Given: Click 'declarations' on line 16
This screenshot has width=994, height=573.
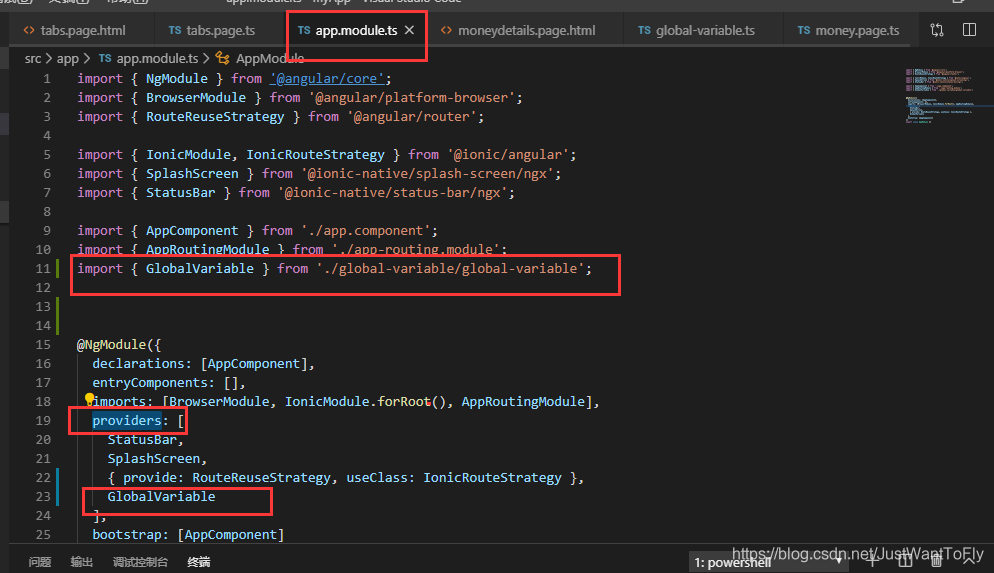Looking at the screenshot, I should (x=138, y=364).
